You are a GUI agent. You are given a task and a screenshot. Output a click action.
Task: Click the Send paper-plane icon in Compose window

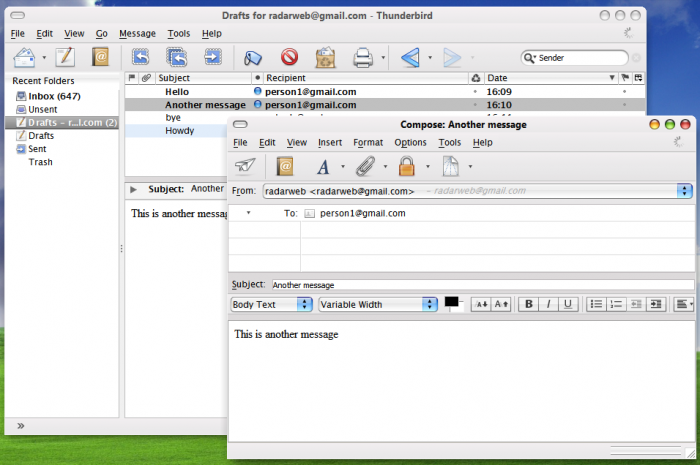245,166
